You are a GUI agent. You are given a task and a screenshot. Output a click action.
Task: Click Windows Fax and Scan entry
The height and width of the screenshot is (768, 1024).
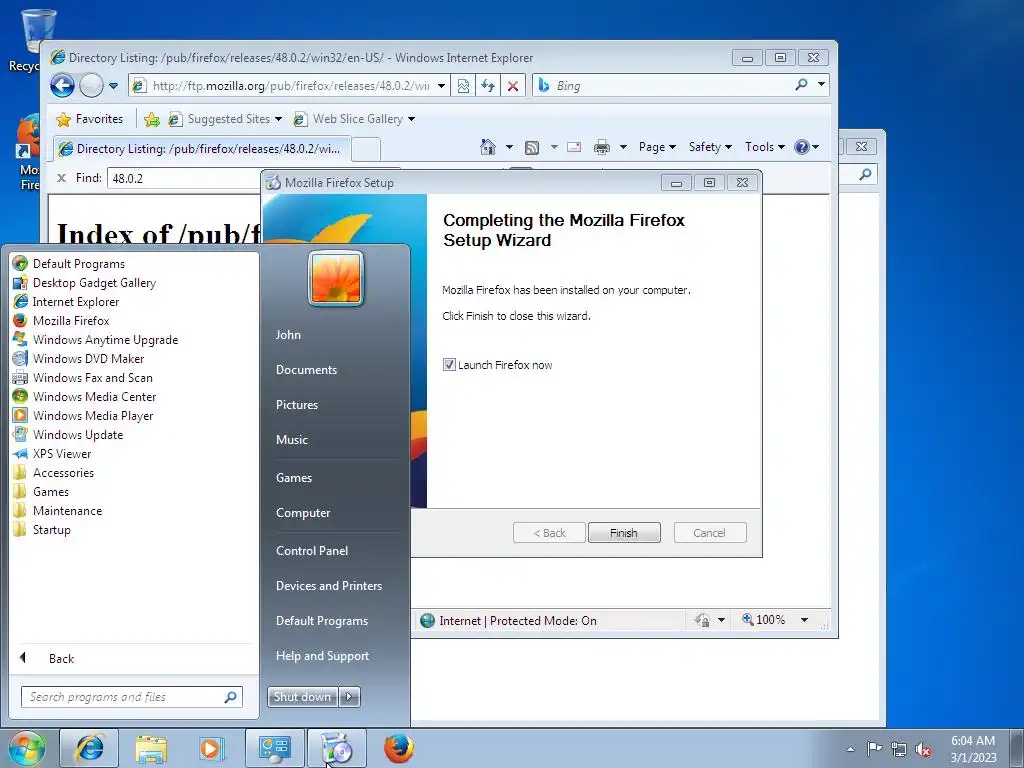pos(93,377)
